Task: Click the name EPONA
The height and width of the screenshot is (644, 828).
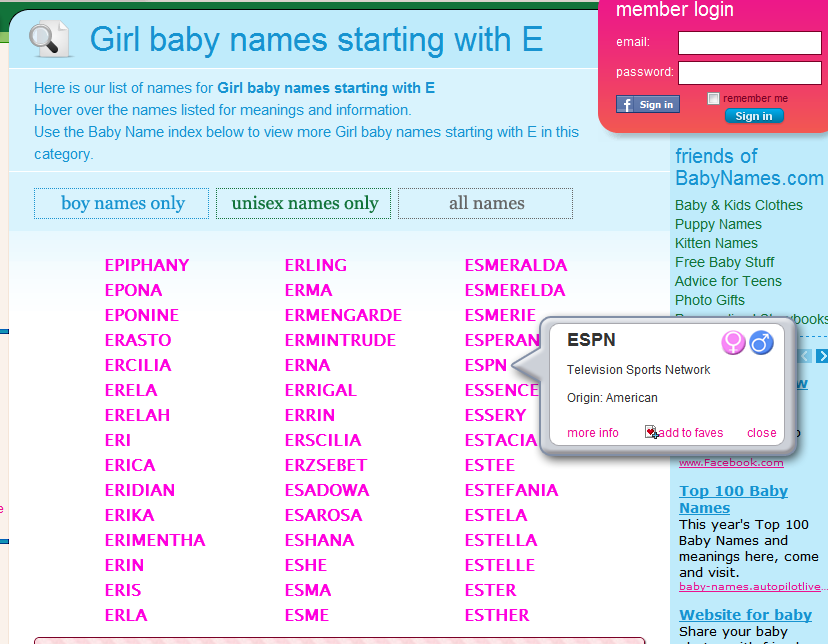Action: [x=133, y=290]
